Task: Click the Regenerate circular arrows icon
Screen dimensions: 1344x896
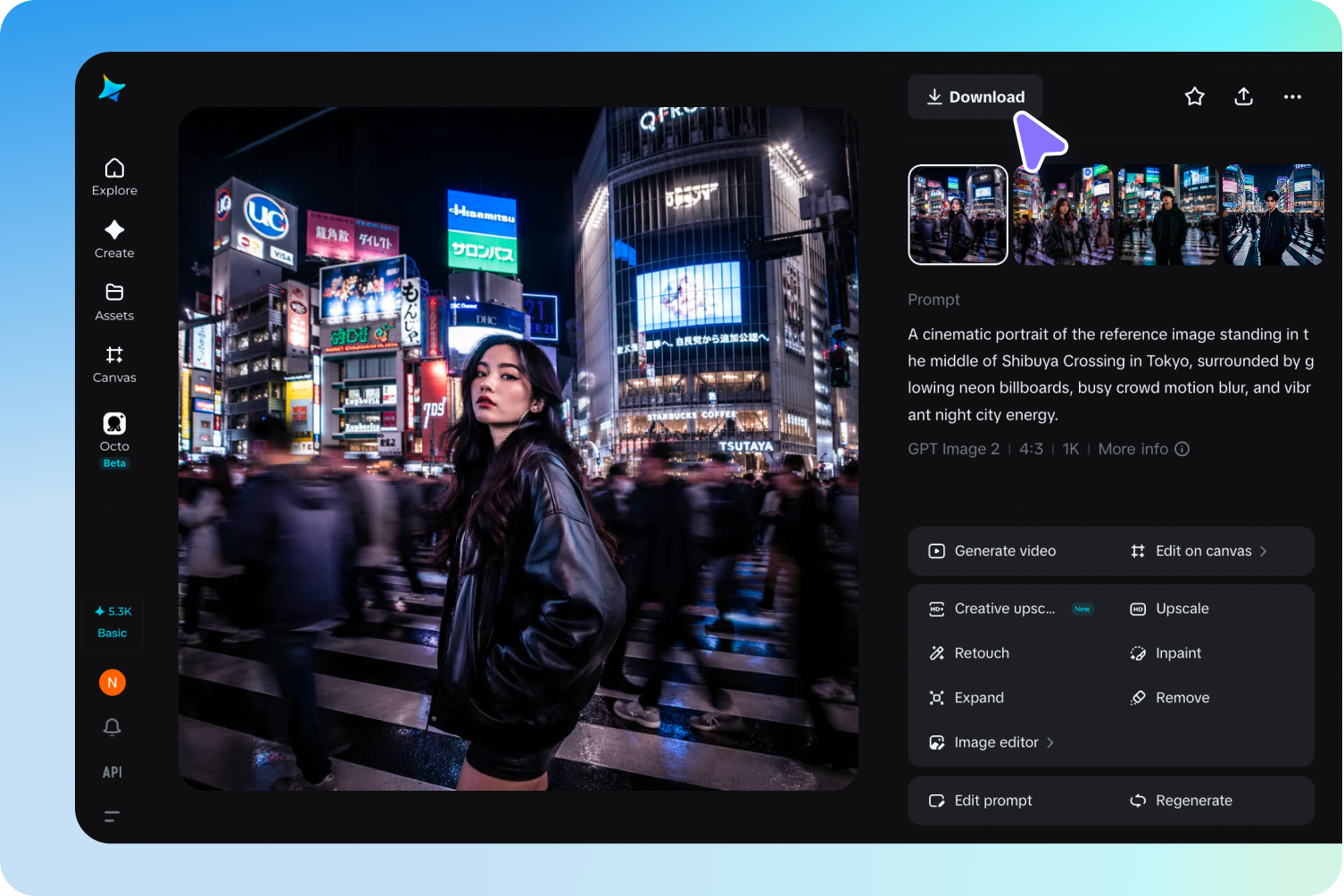Action: coord(1138,801)
